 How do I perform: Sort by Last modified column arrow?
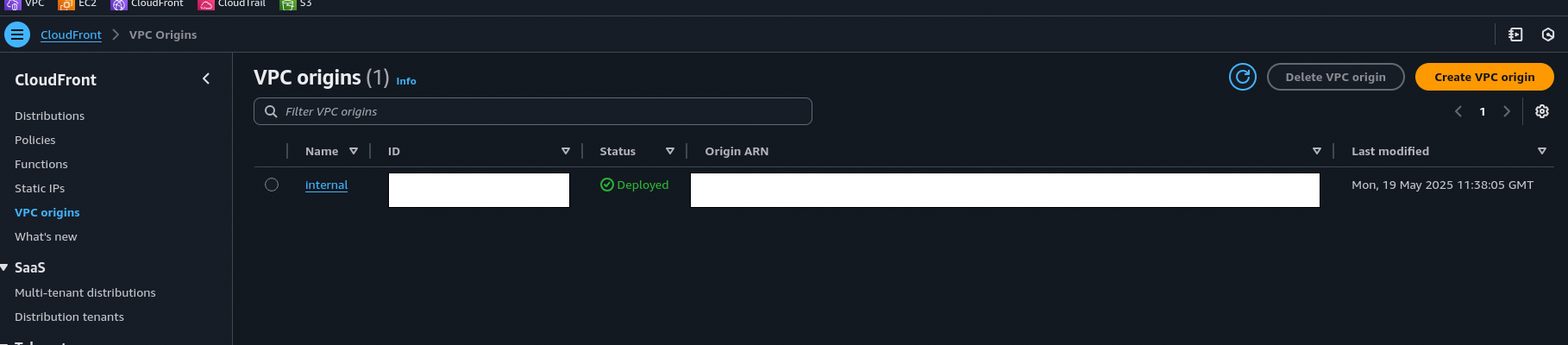click(1542, 151)
